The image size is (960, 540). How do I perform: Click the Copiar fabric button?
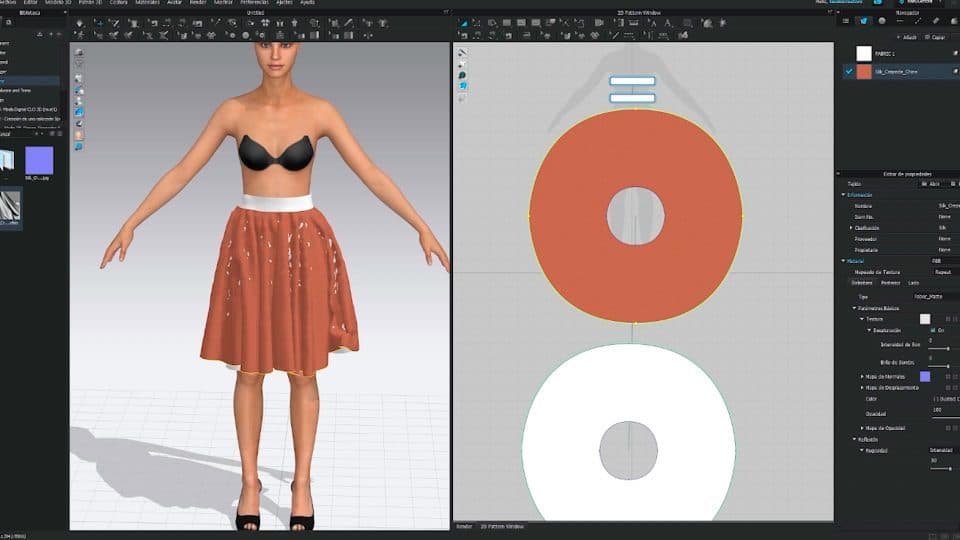pyautogui.click(x=935, y=37)
